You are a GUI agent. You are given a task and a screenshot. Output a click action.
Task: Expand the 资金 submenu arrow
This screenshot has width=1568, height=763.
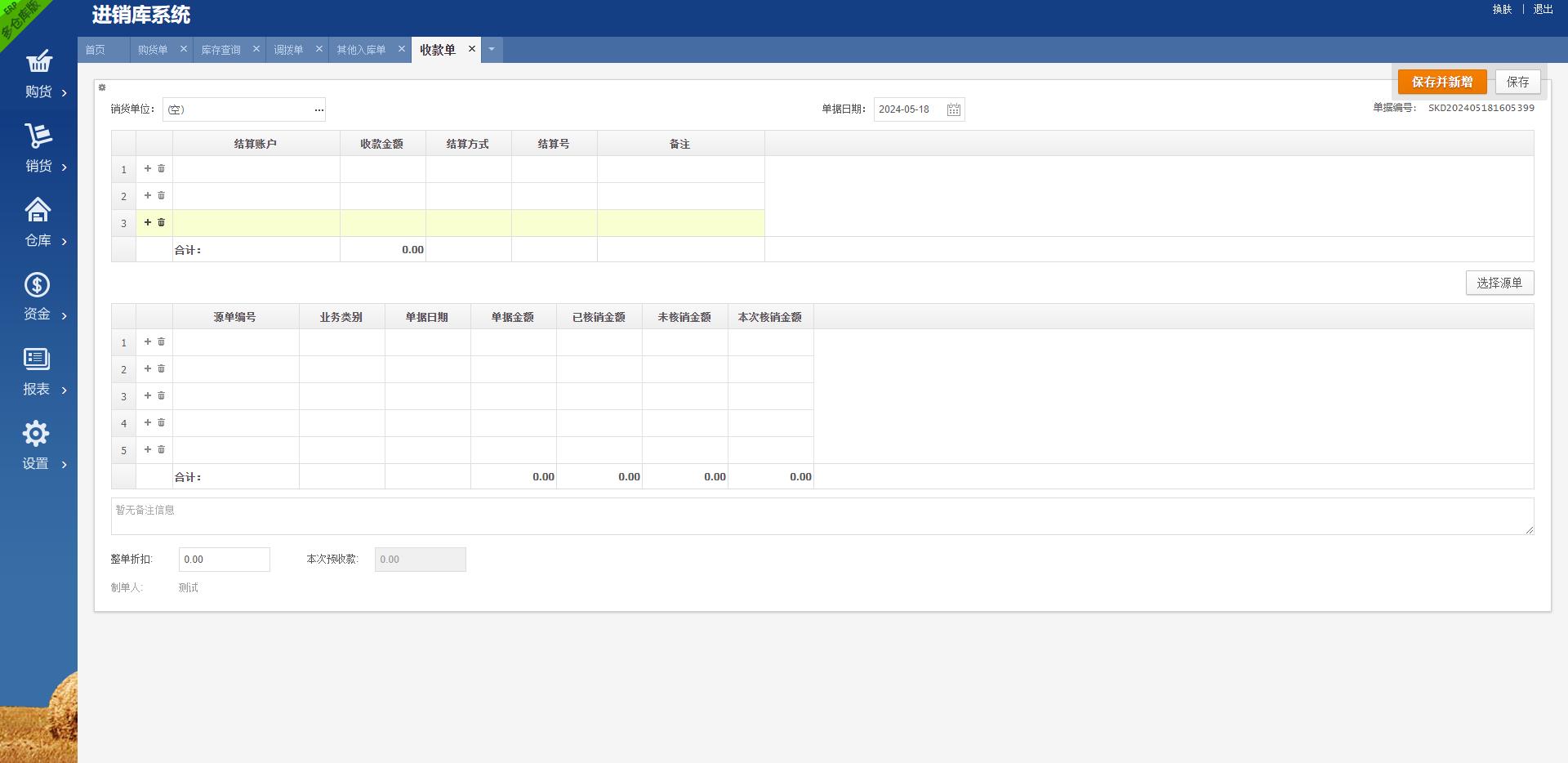coord(65,316)
